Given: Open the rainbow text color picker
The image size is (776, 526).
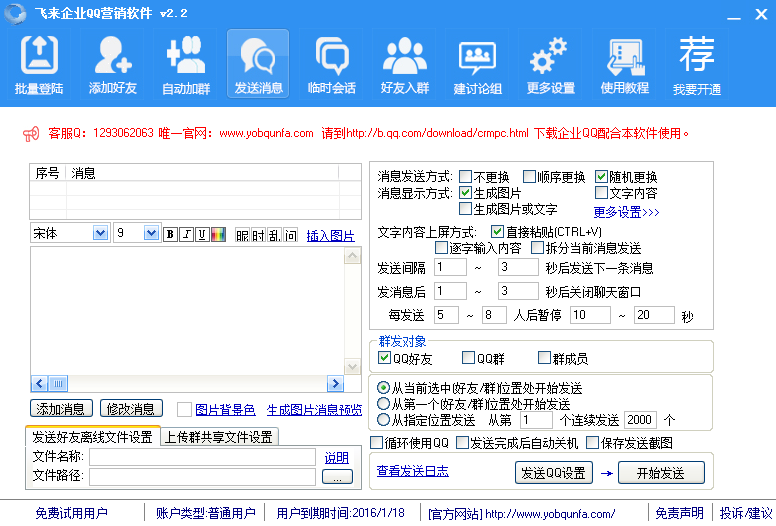Looking at the screenshot, I should (218, 235).
